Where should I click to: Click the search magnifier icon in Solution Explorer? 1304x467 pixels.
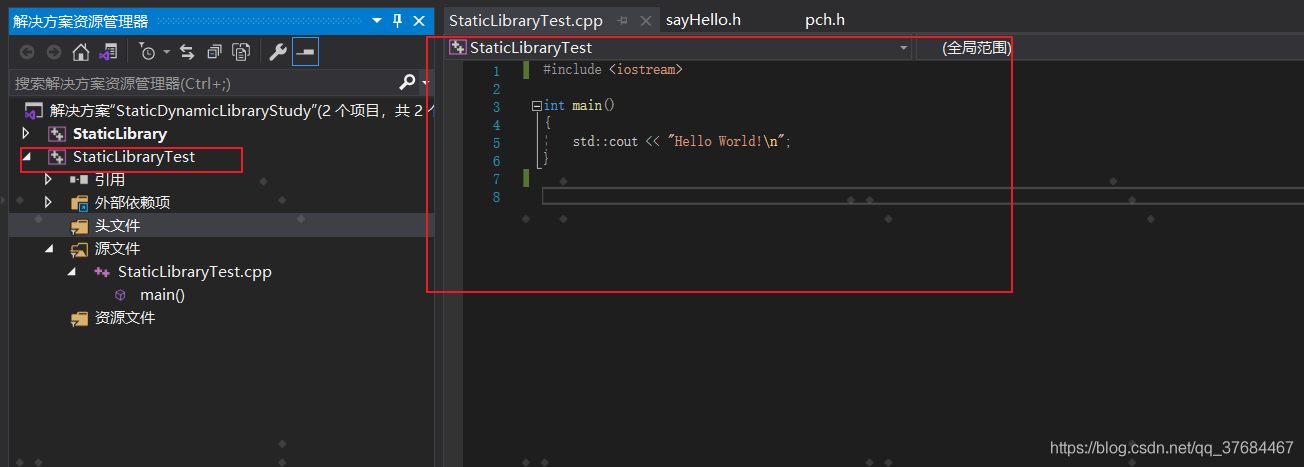point(407,82)
